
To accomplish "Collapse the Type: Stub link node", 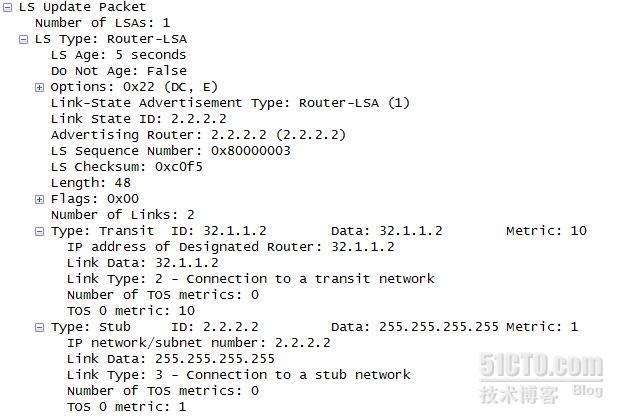I will (x=39, y=327).
